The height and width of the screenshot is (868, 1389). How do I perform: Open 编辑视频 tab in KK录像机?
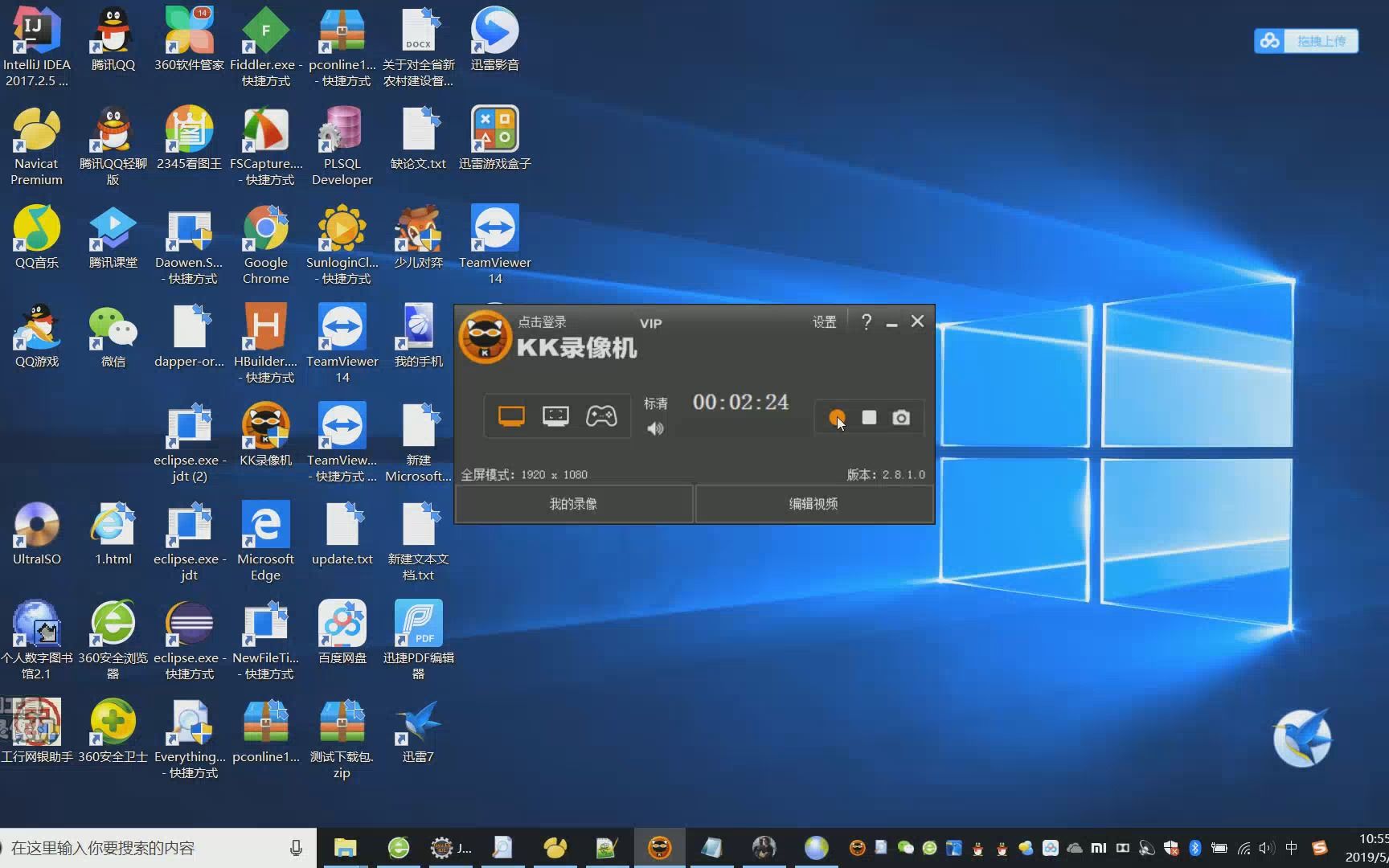813,504
